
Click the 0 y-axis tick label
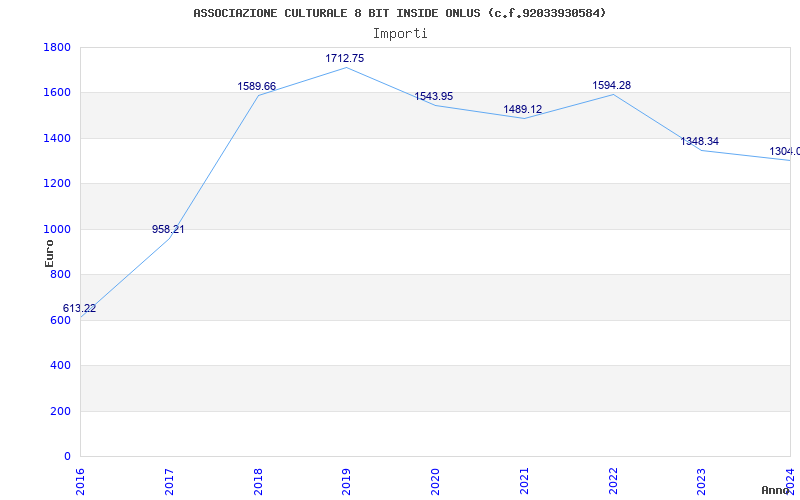(67, 457)
